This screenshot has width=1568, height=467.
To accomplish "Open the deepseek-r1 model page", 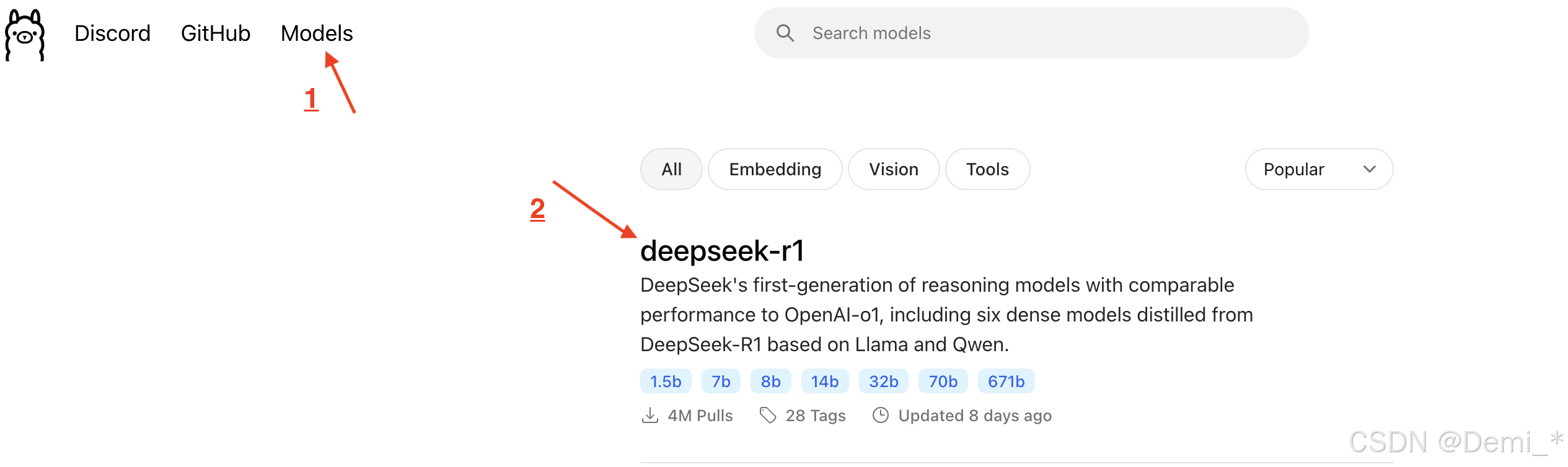I will pos(722,251).
